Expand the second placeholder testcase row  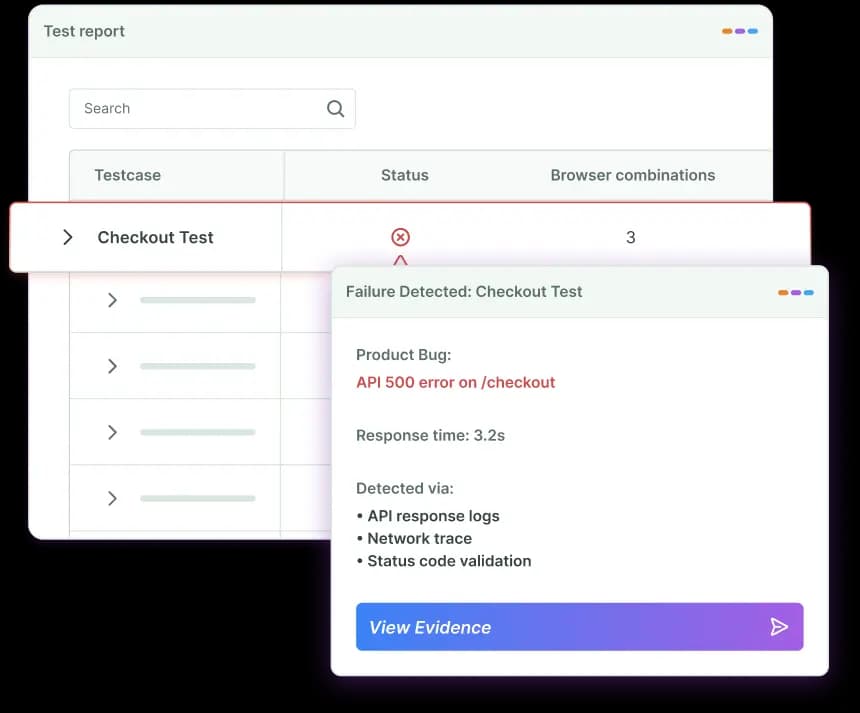pyautogui.click(x=112, y=366)
